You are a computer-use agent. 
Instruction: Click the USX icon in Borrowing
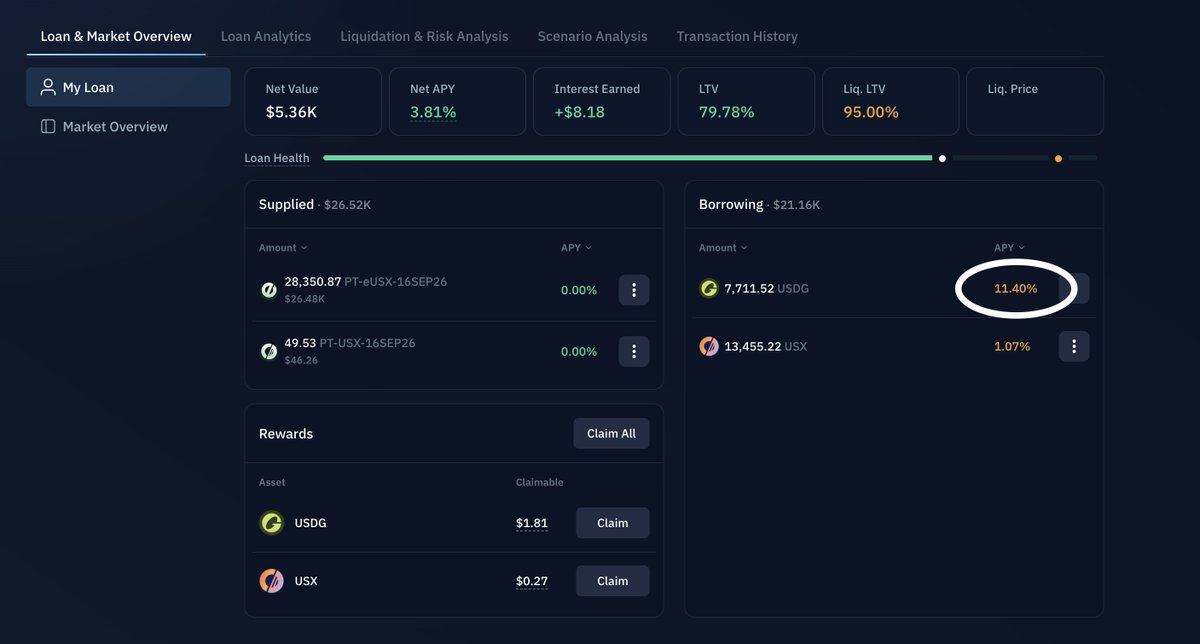(x=708, y=346)
